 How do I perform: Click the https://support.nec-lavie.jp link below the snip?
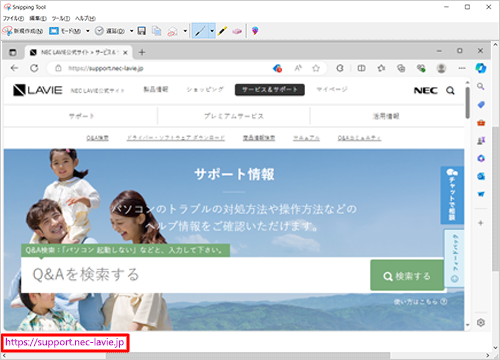click(x=65, y=342)
